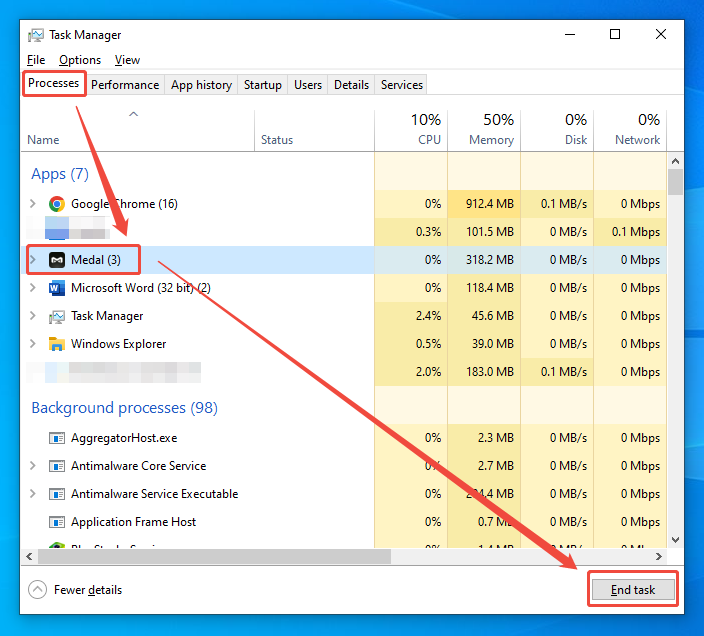Click the Task Manager row icon

click(x=57, y=316)
